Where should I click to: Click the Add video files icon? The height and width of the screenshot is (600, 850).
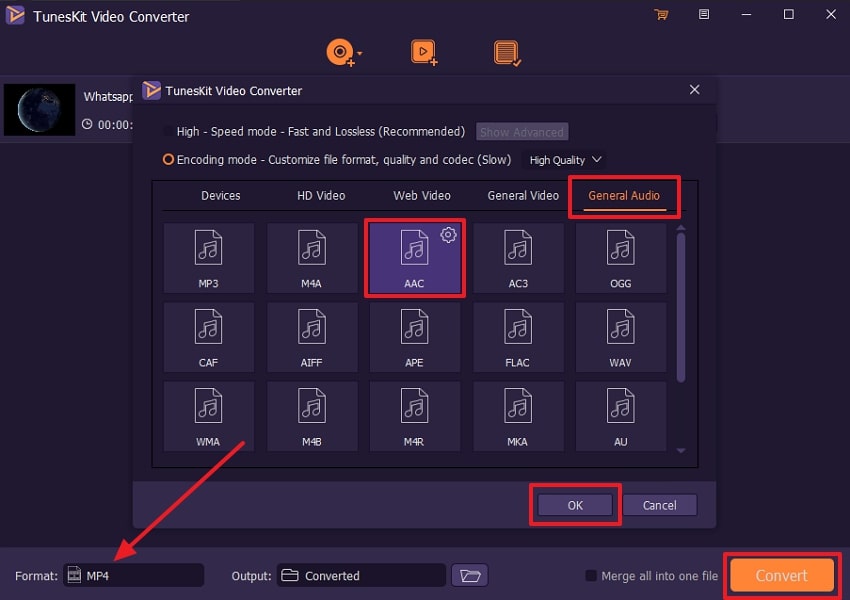pos(424,53)
